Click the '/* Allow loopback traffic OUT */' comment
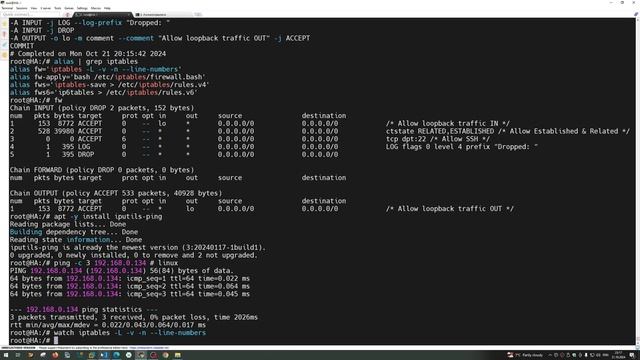Image resolution: width=640 pixels, height=360 pixels. (450, 209)
